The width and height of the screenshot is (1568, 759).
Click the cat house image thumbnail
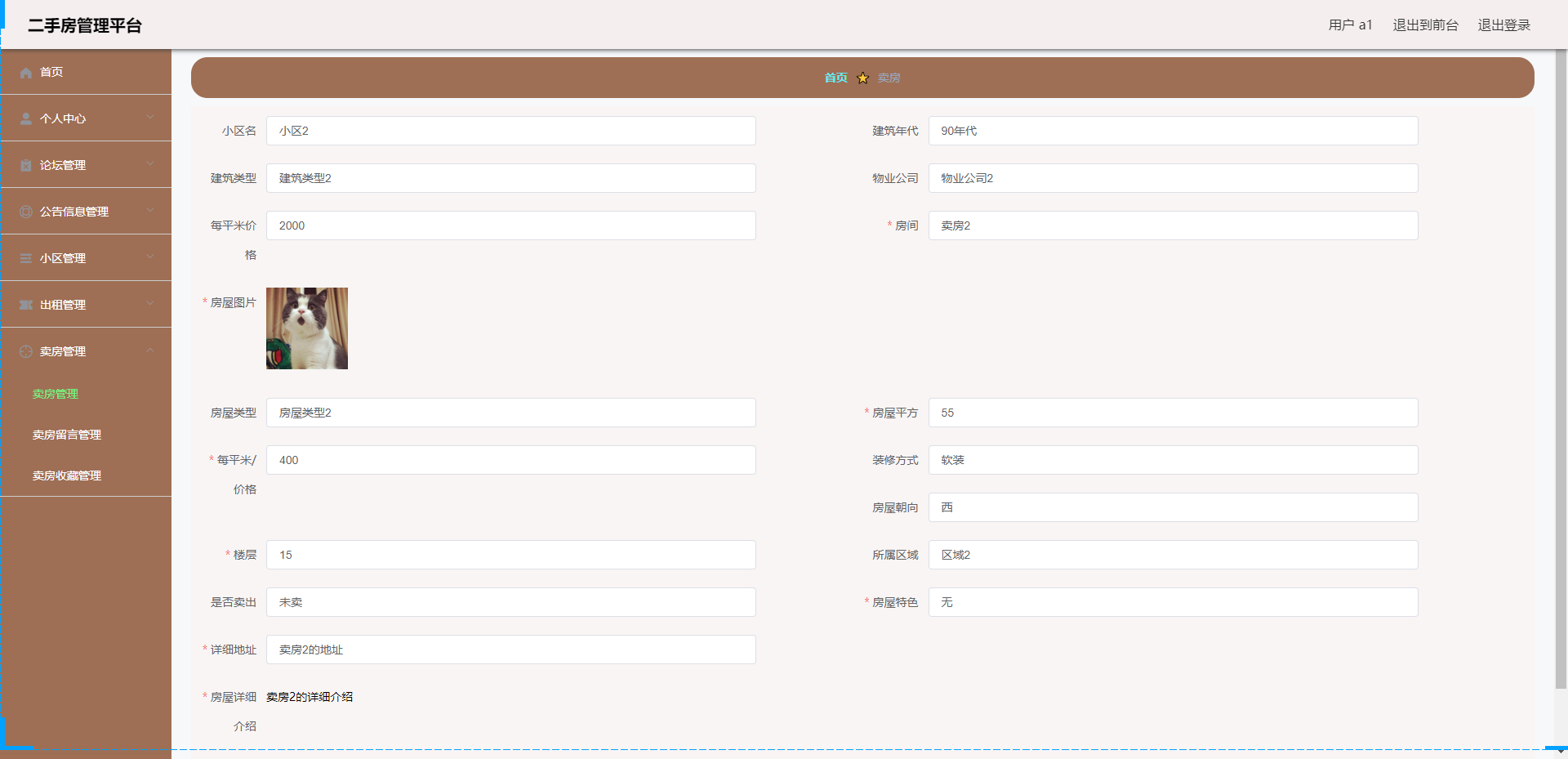point(307,328)
